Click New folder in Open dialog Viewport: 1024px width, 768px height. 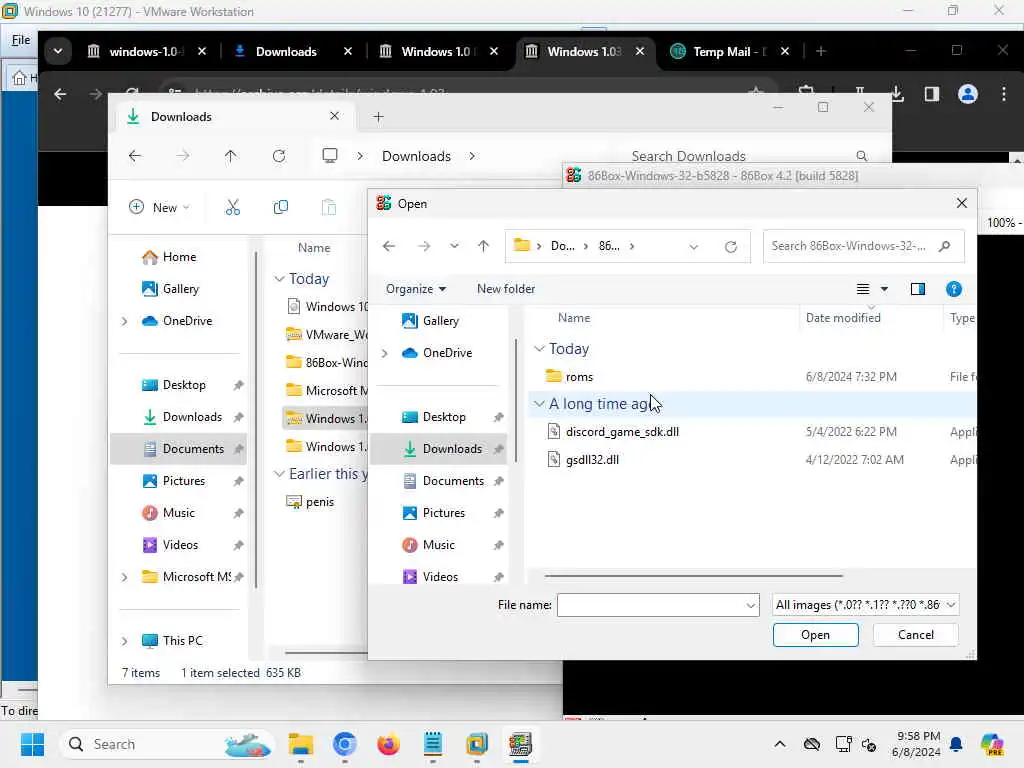(x=505, y=289)
